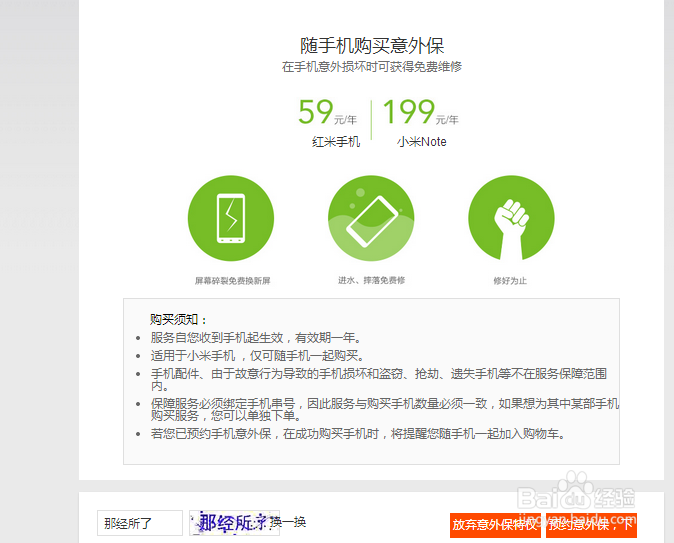The image size is (674, 543).
Task: Click the 购买须知 heading
Action: [178, 319]
